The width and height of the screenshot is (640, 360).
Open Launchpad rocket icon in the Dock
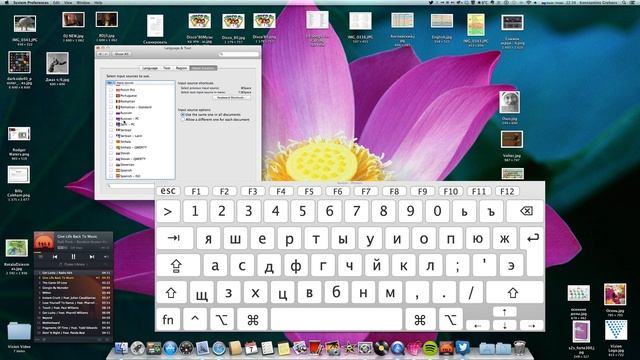click(138, 348)
